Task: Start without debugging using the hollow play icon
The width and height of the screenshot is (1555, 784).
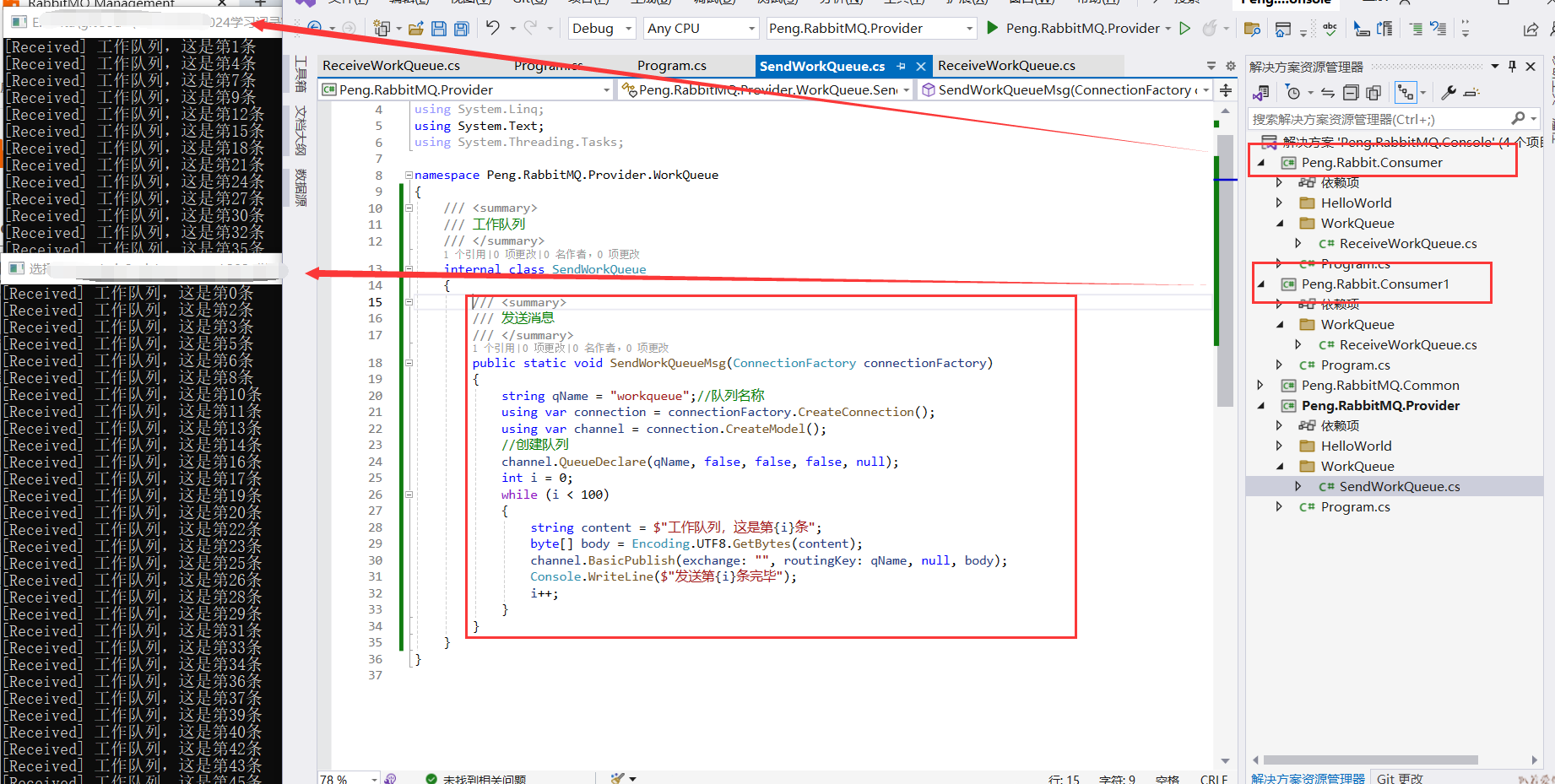Action: tap(1185, 28)
